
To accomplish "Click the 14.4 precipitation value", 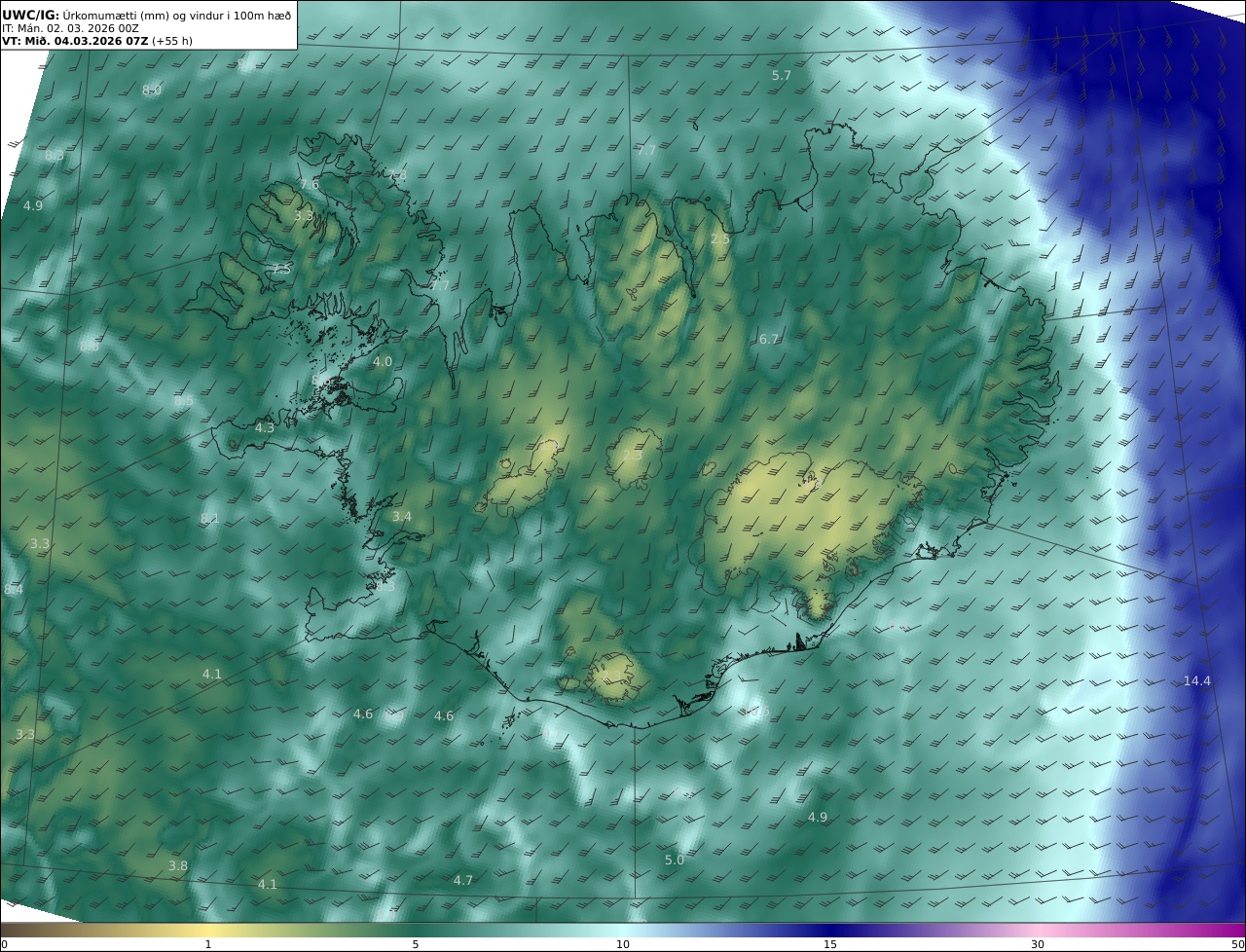I will pos(1197,680).
